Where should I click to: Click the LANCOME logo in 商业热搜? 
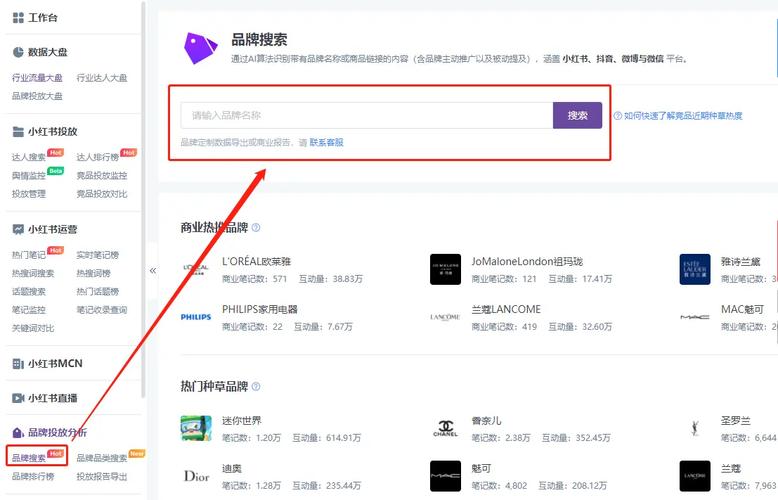tap(445, 316)
